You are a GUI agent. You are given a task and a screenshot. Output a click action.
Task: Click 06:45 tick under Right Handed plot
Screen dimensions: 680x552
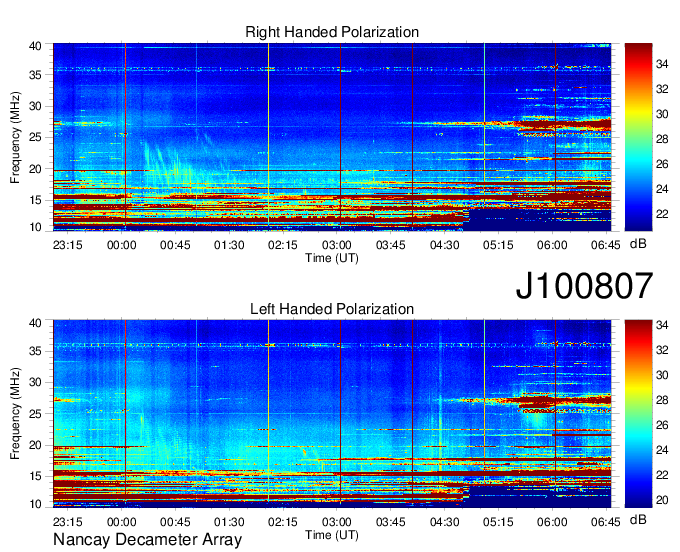(605, 245)
